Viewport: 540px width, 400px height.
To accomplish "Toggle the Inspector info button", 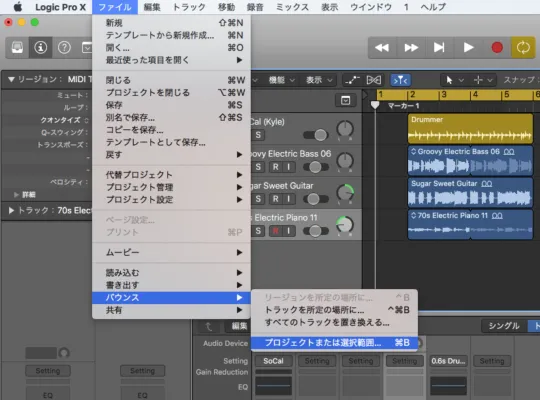I will [x=41, y=48].
